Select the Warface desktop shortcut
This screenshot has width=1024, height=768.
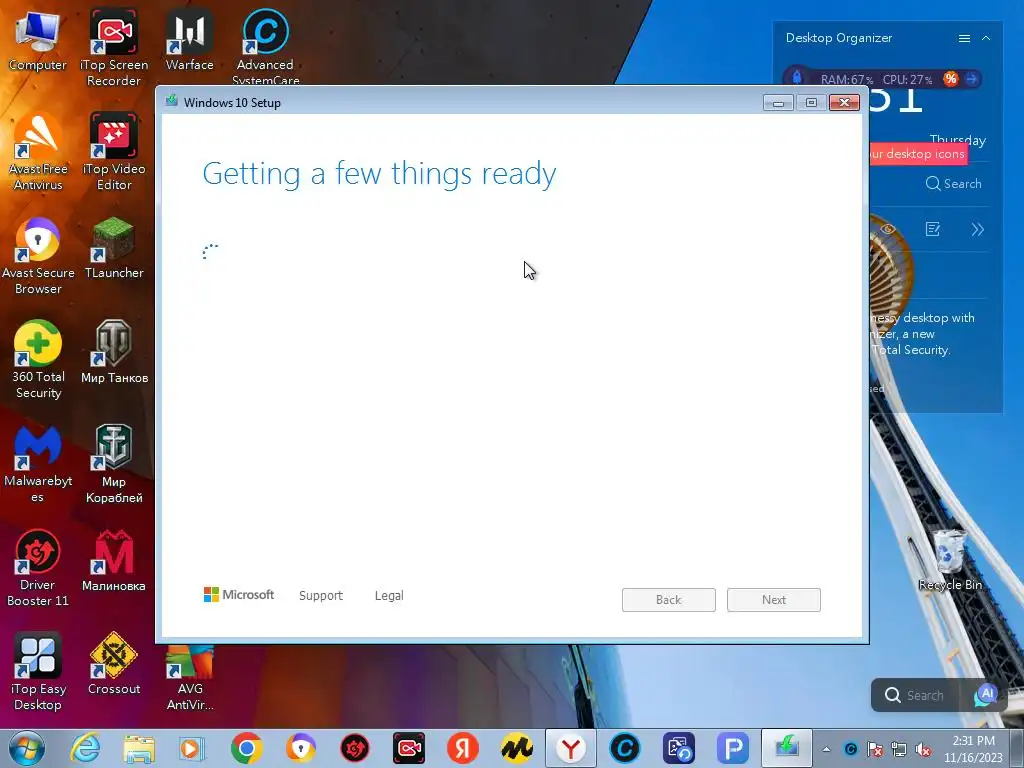click(x=189, y=39)
